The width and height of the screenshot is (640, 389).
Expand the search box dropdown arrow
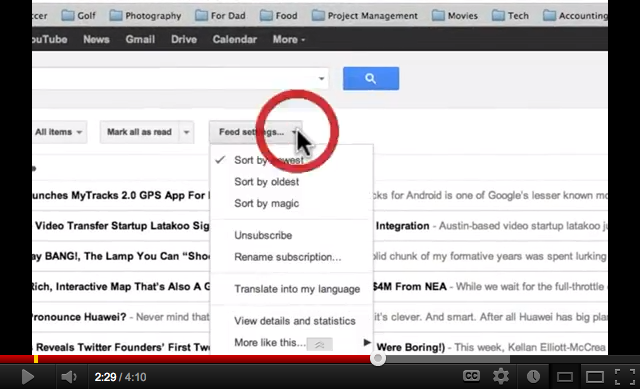322,78
